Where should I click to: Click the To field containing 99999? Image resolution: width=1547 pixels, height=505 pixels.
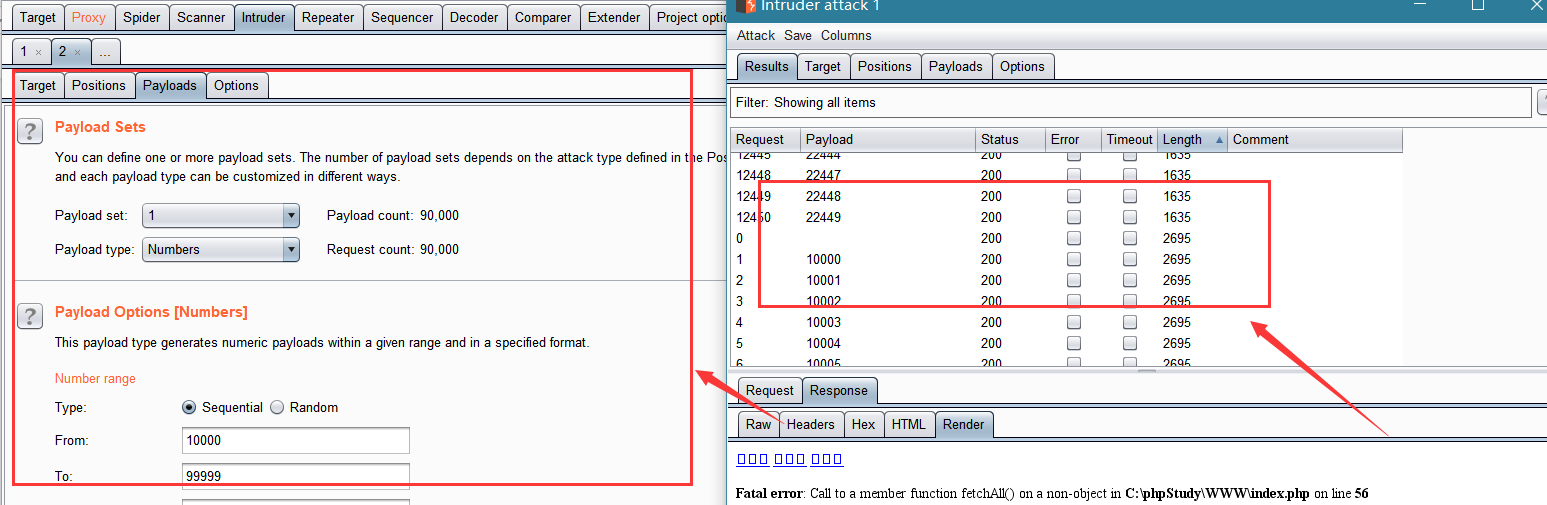coord(296,476)
